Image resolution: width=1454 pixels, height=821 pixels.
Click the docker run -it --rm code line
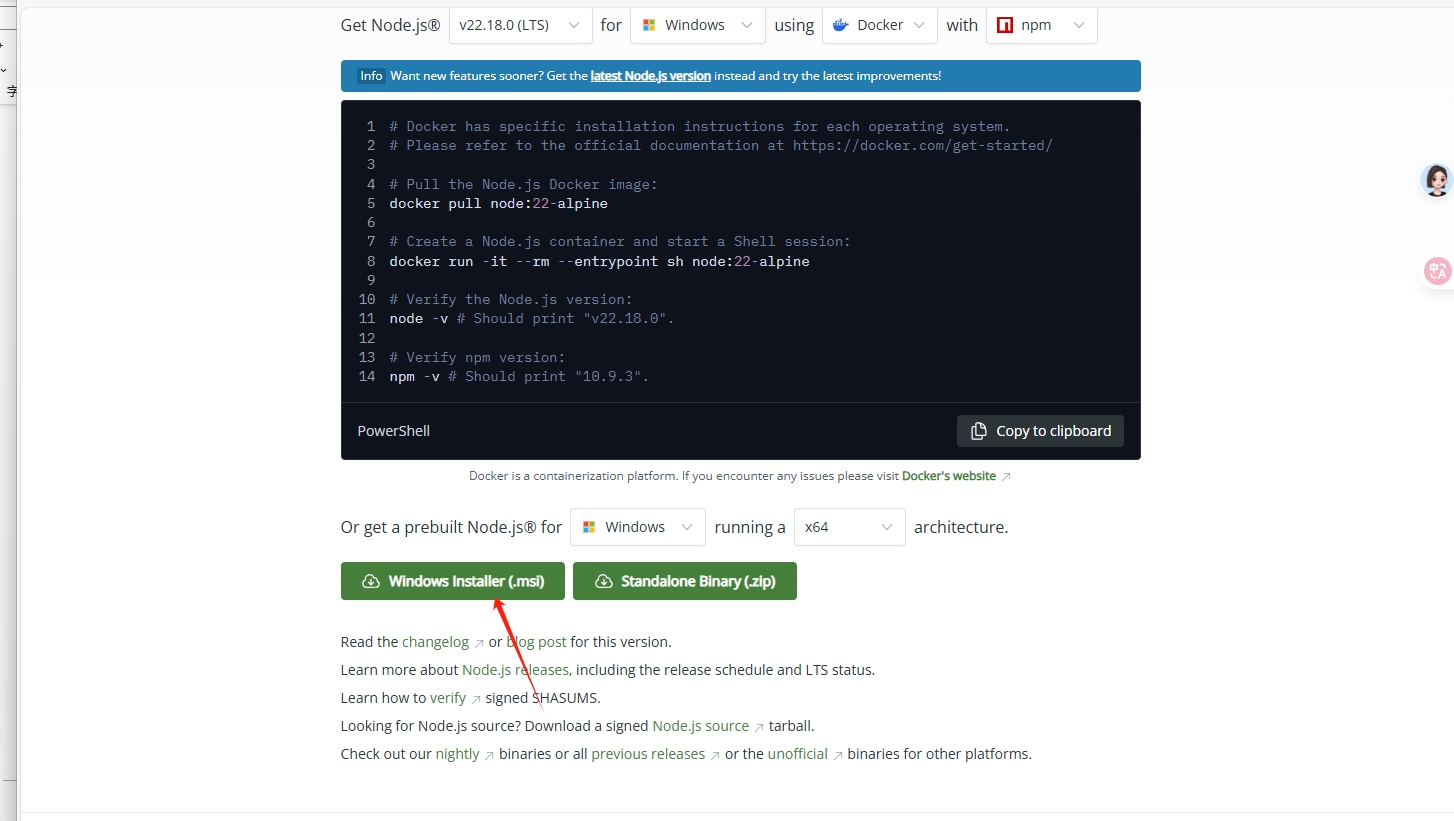click(x=600, y=261)
